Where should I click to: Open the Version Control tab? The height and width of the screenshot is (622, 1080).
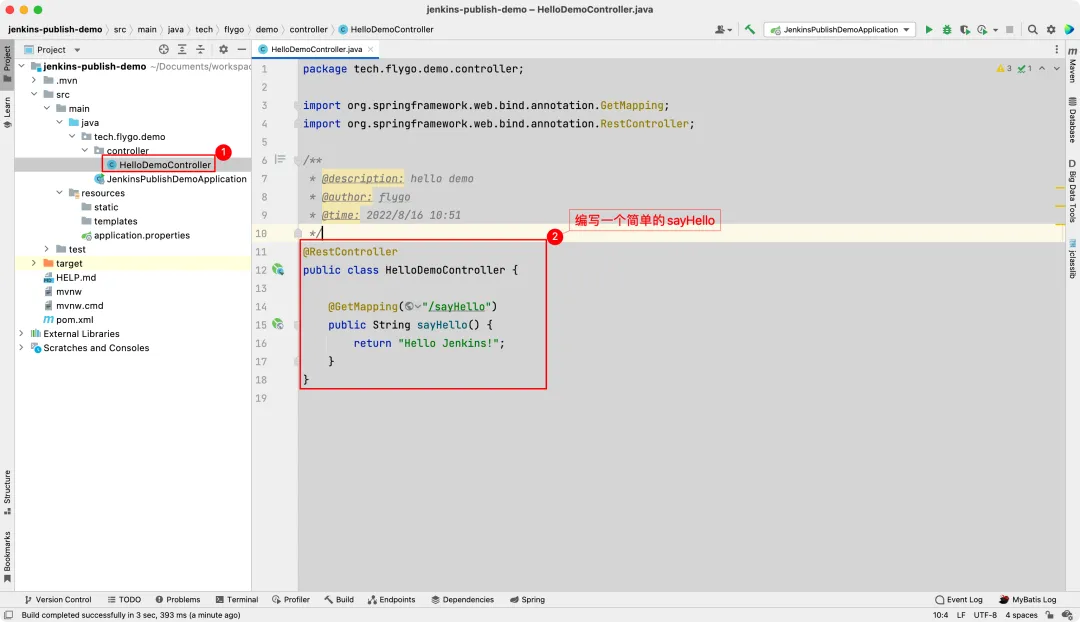57,600
